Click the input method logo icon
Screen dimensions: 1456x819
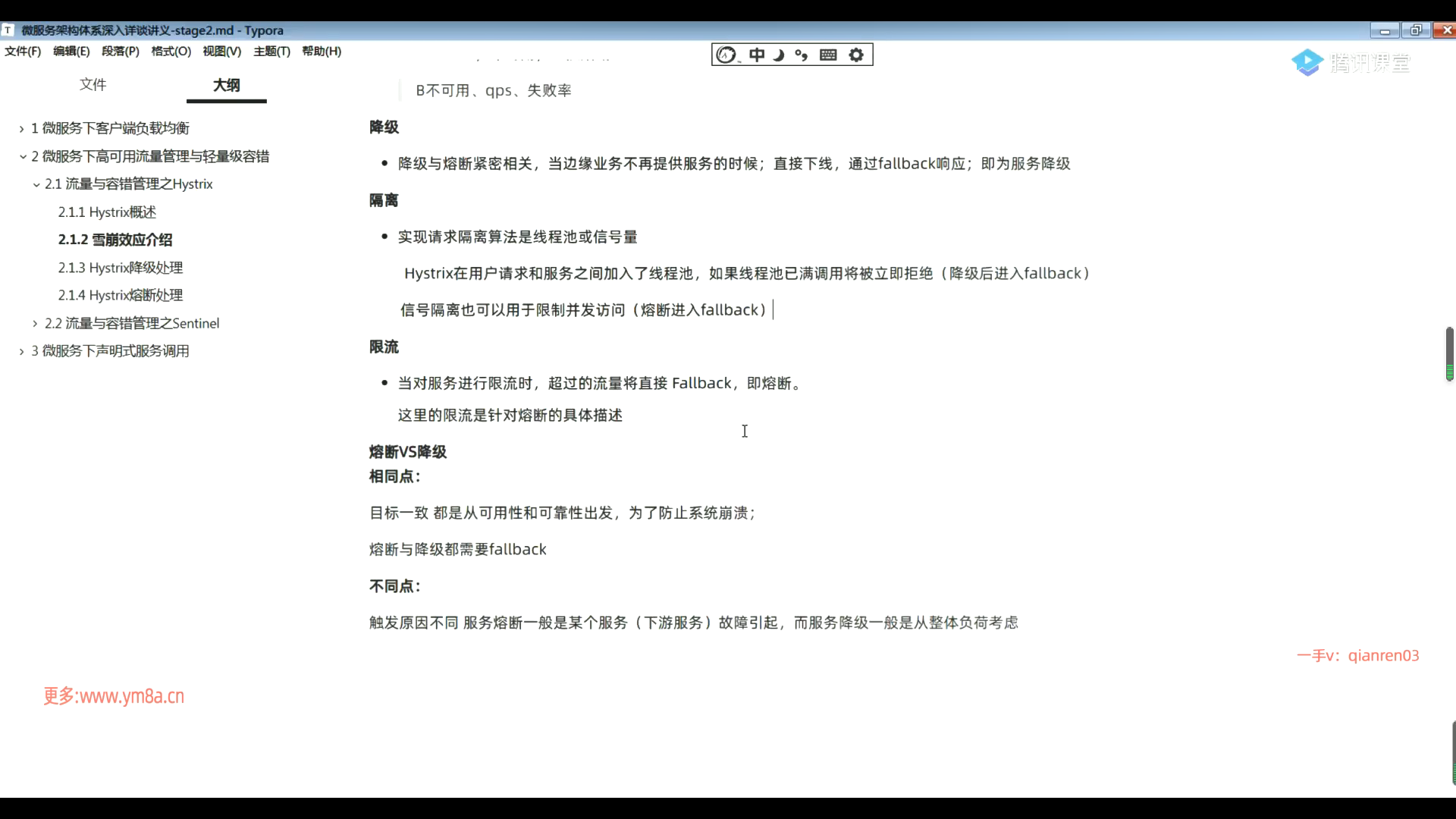[x=726, y=55]
